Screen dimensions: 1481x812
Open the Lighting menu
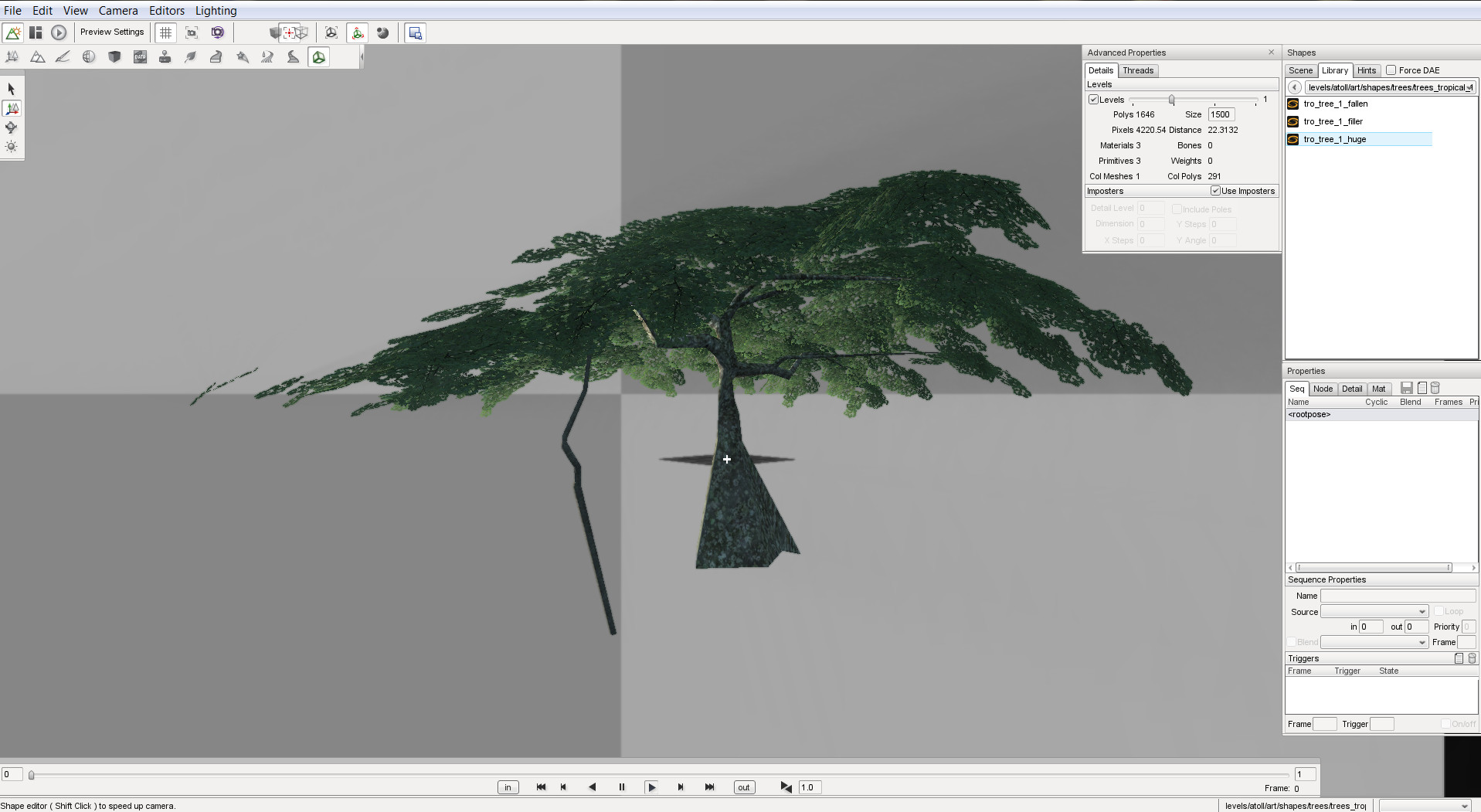(x=216, y=11)
